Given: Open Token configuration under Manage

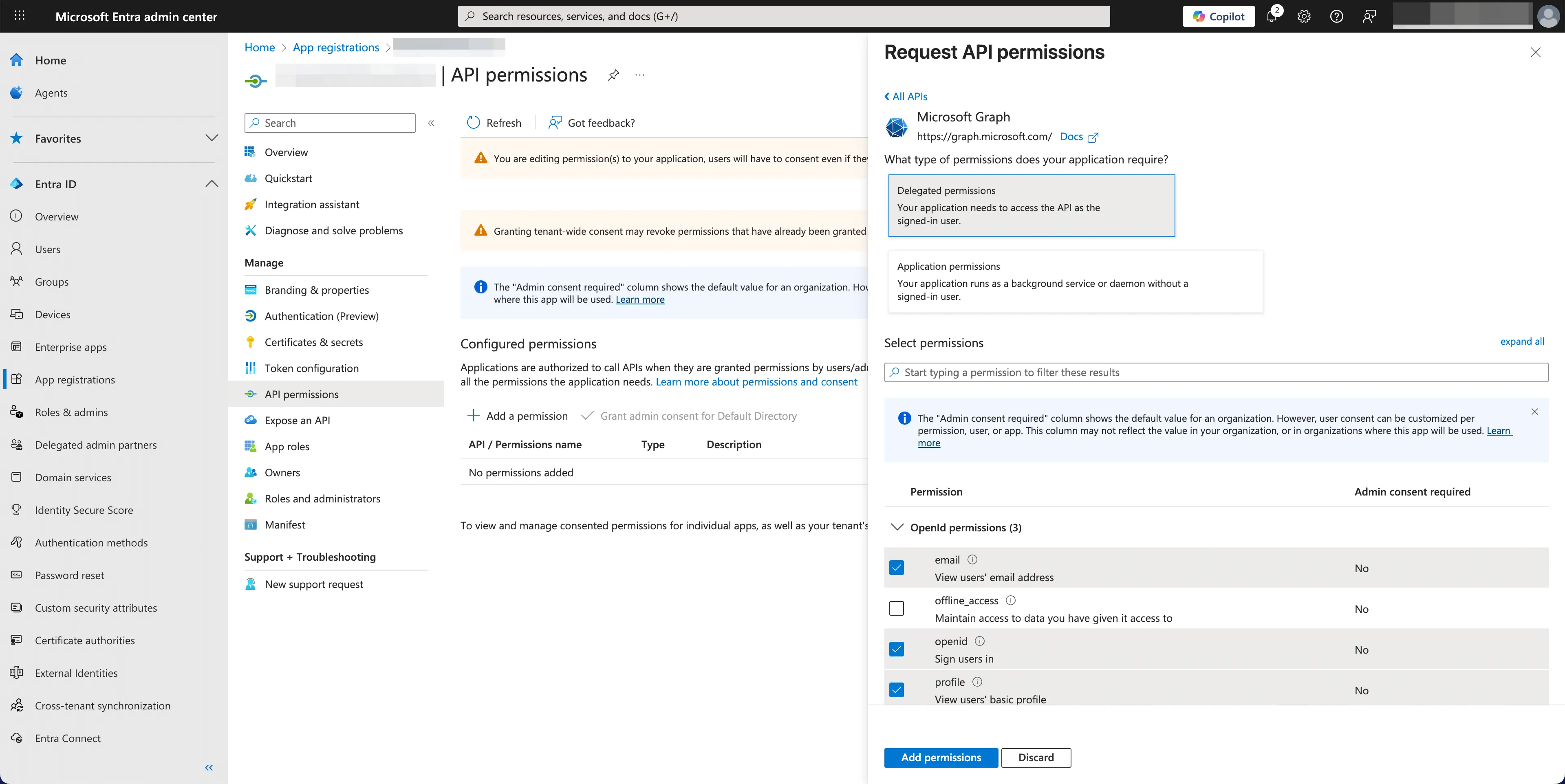Looking at the screenshot, I should (x=312, y=368).
